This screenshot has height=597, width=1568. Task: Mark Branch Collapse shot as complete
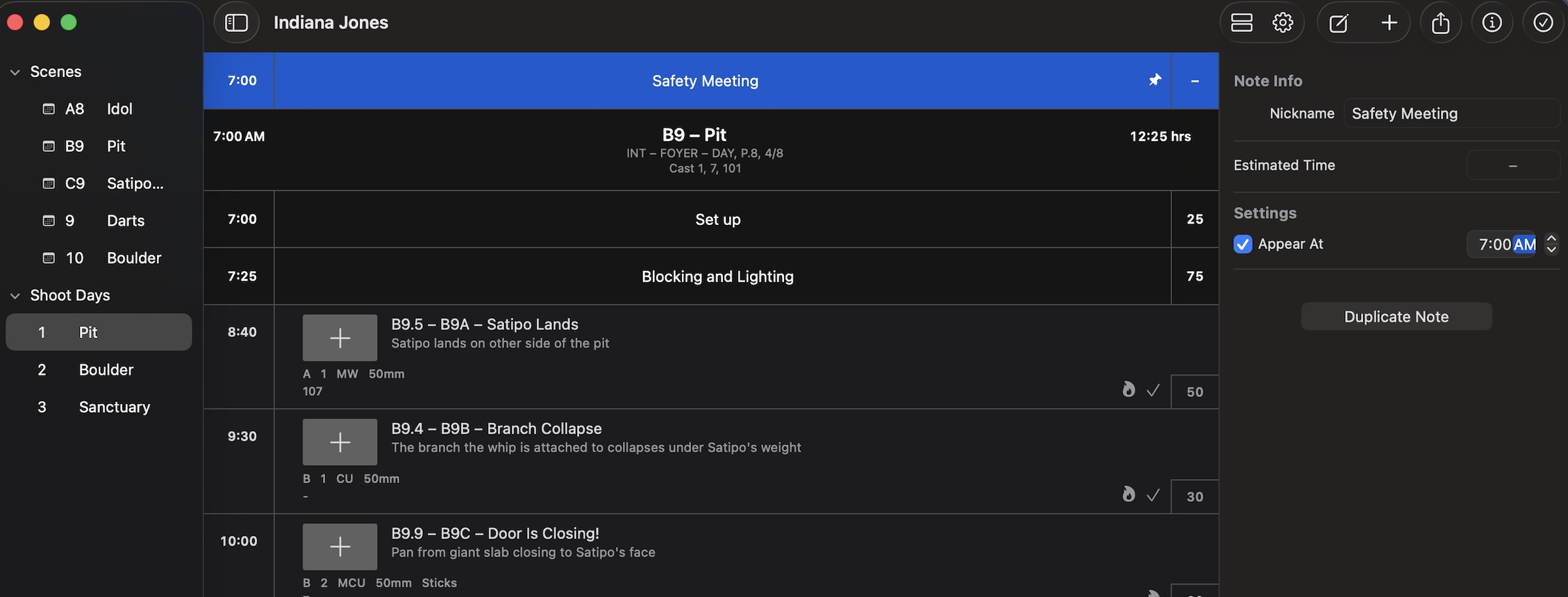1153,495
